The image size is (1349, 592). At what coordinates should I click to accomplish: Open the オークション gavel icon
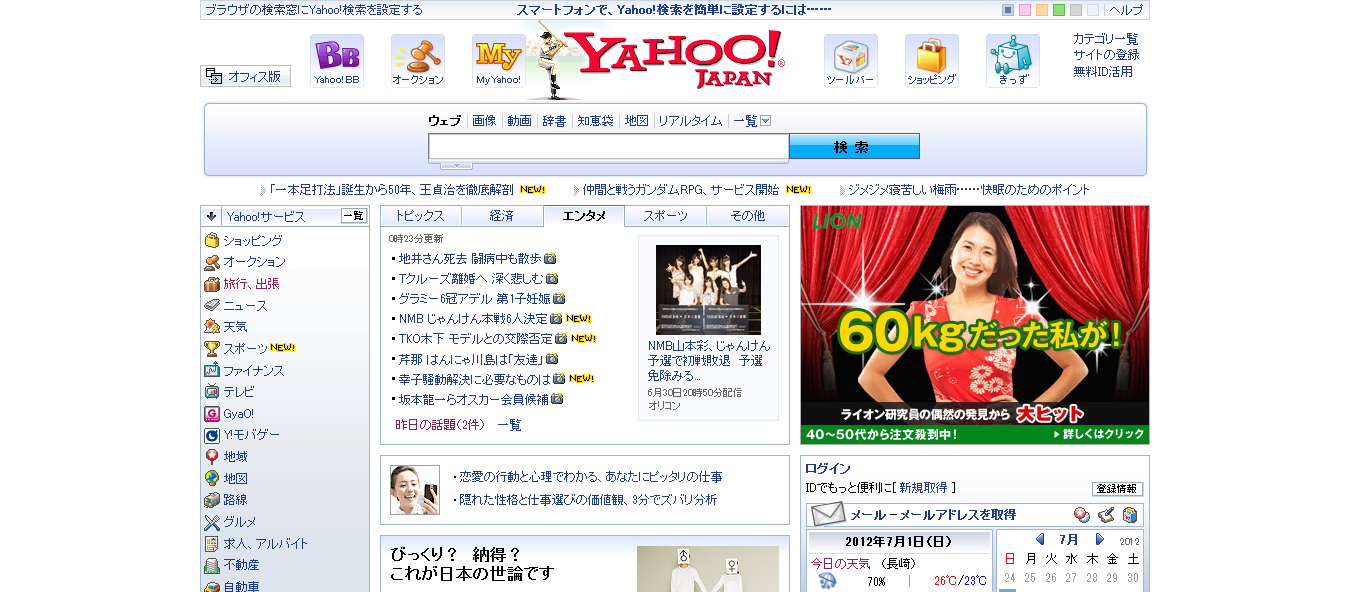pos(418,61)
